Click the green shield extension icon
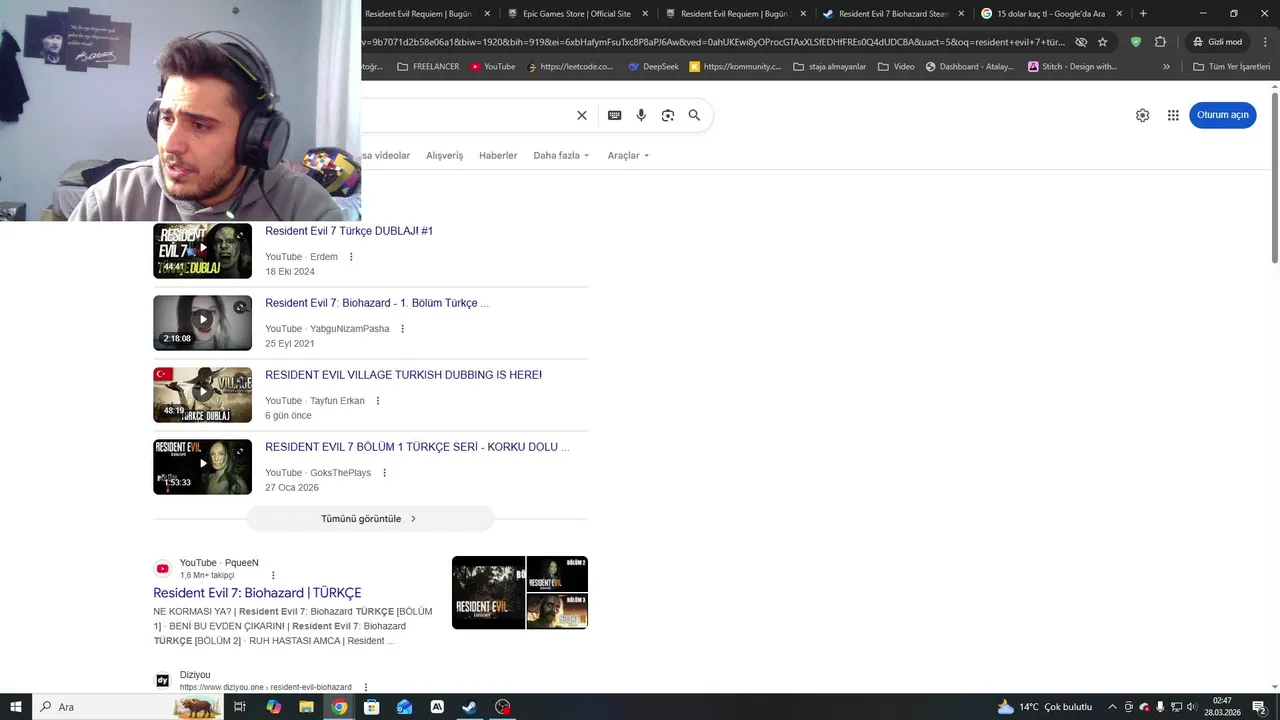The height and width of the screenshot is (720, 1280). [x=1135, y=42]
